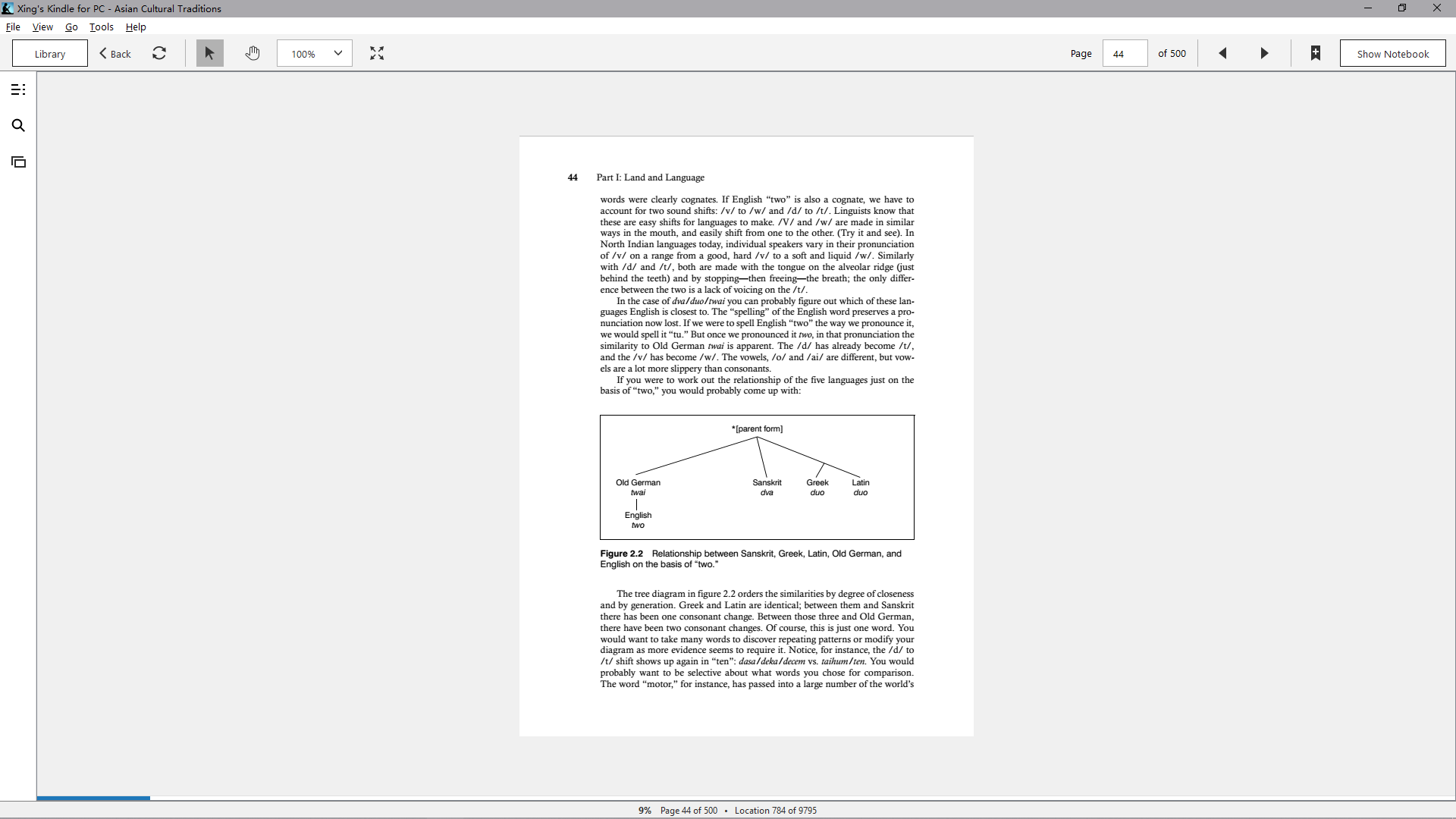Open the flashcards icon in sidebar
1456x819 pixels.
click(x=18, y=162)
